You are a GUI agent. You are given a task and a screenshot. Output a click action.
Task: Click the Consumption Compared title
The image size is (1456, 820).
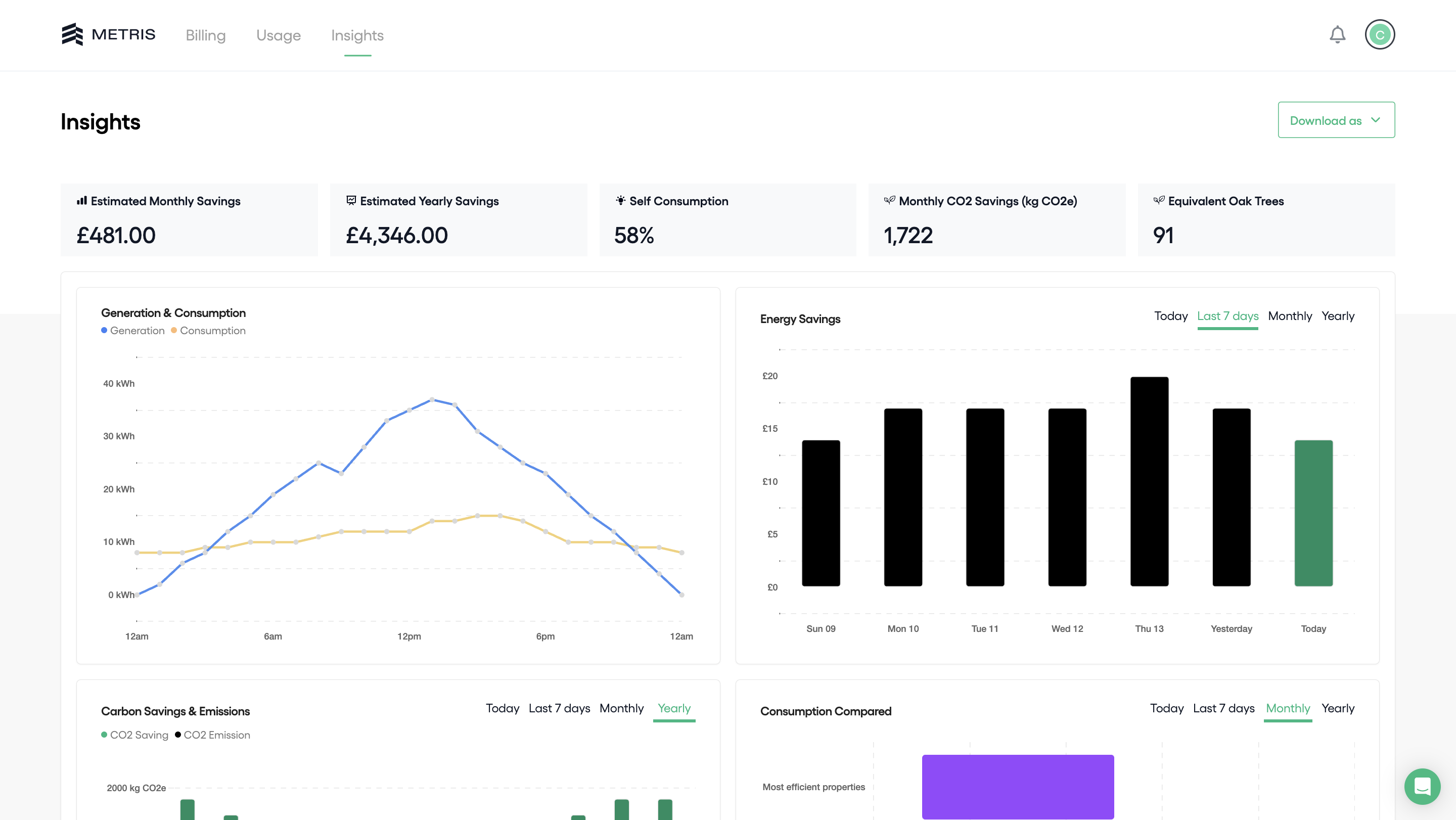click(x=825, y=711)
